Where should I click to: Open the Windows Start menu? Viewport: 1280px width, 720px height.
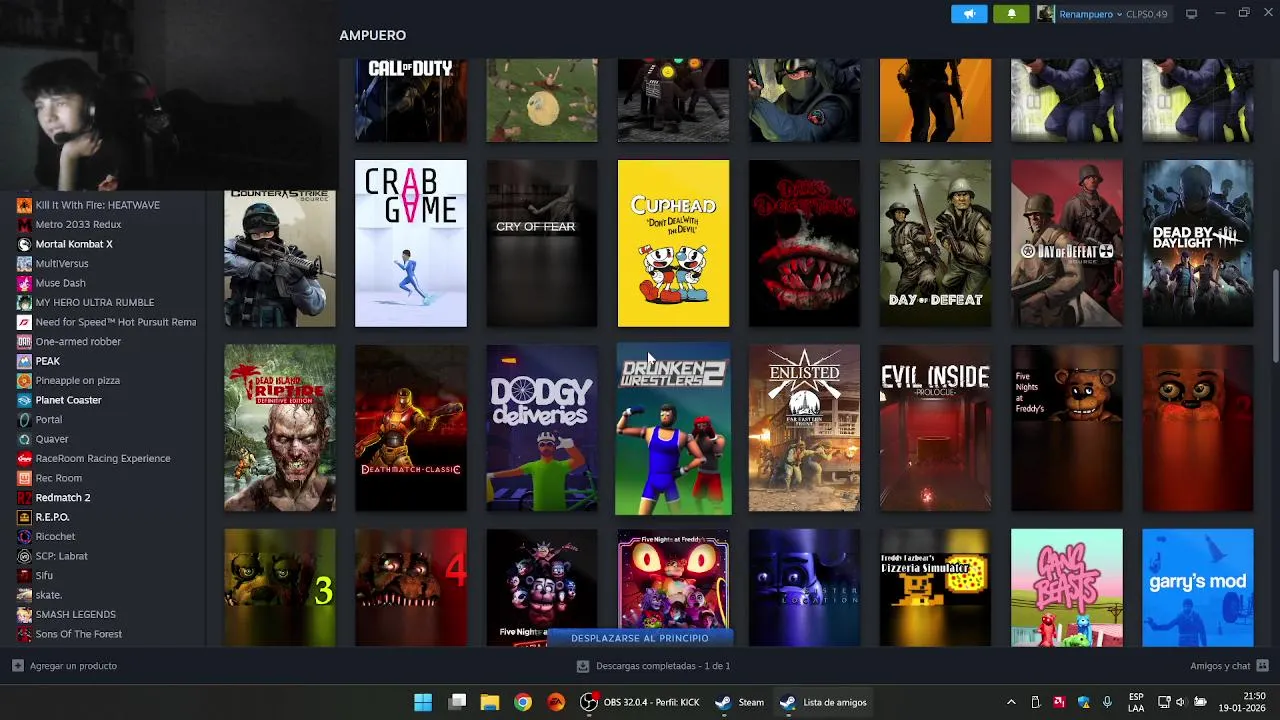coord(423,702)
